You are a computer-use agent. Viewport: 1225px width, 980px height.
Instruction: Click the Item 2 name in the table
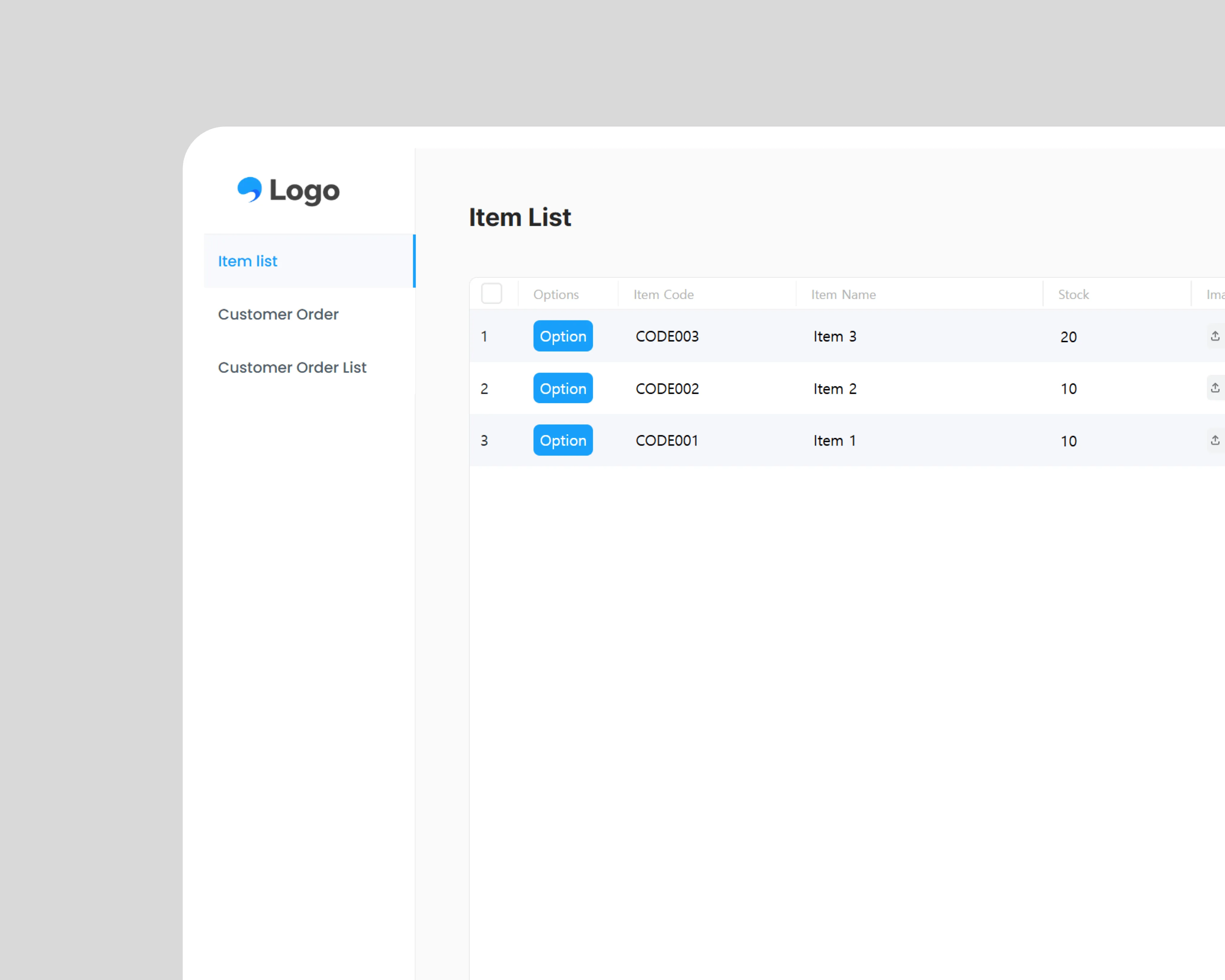(x=835, y=388)
